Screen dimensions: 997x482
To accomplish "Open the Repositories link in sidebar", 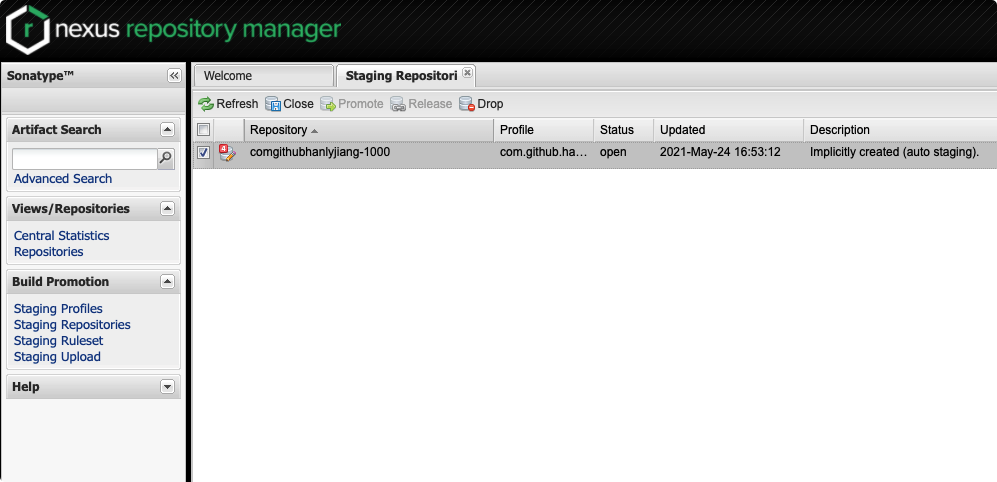I will point(48,252).
